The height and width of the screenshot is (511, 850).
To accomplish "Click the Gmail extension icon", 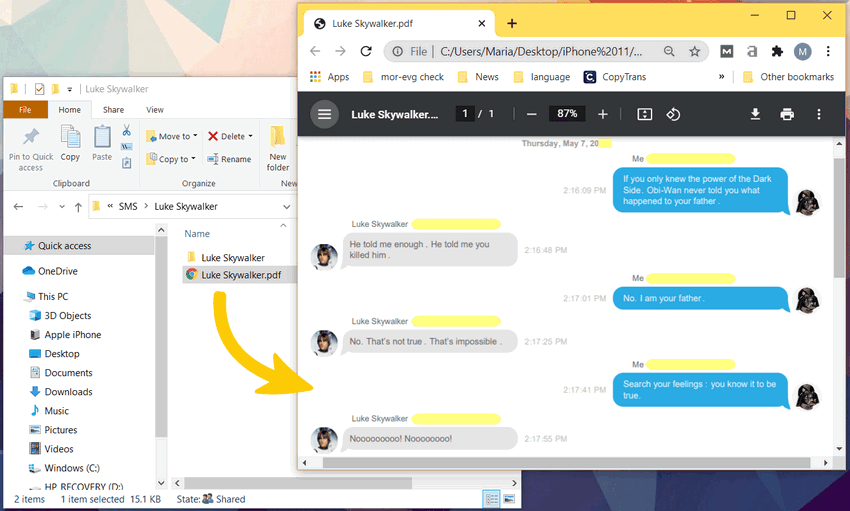I will tap(726, 51).
